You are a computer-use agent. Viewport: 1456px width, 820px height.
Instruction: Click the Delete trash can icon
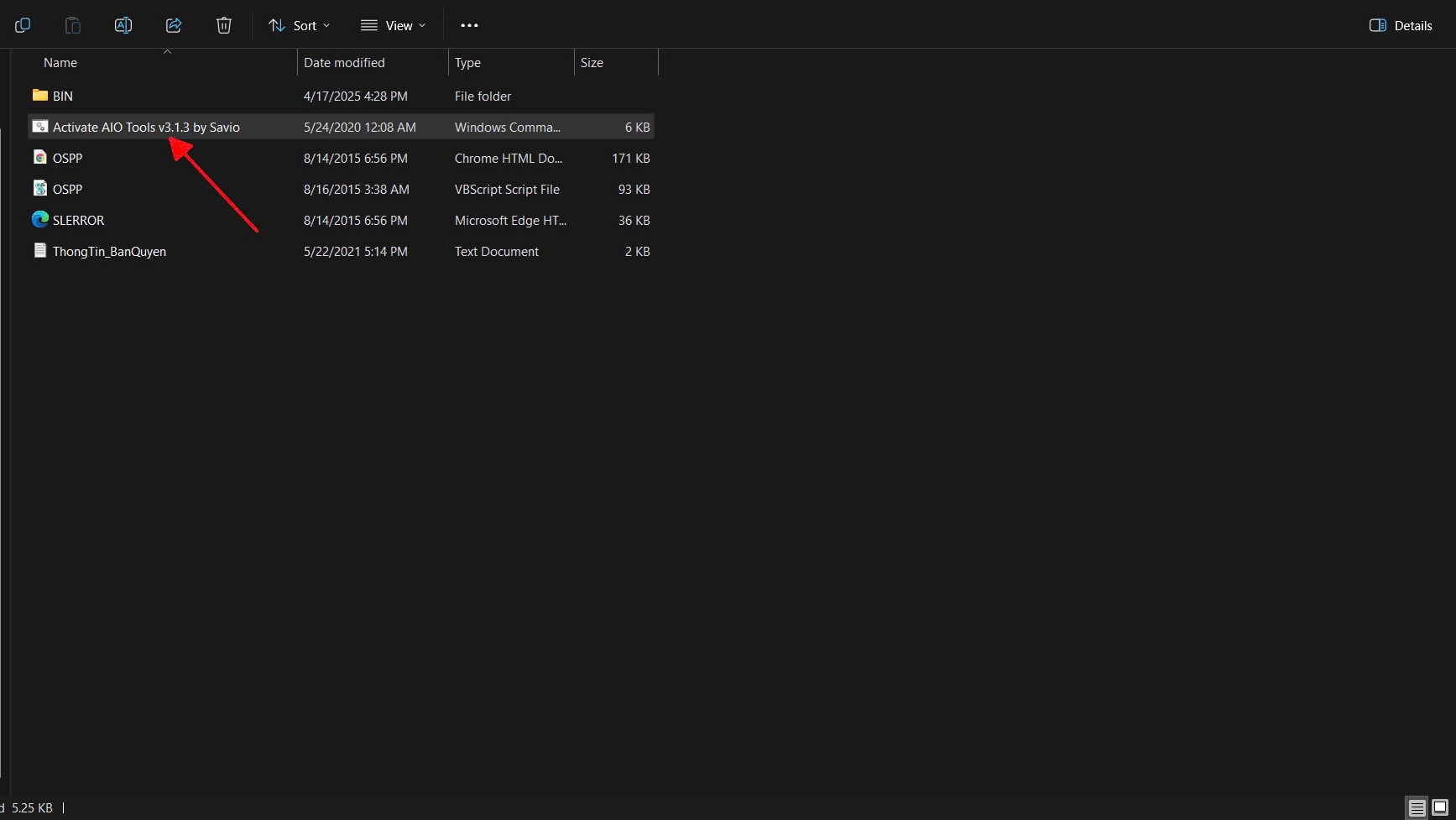point(224,25)
